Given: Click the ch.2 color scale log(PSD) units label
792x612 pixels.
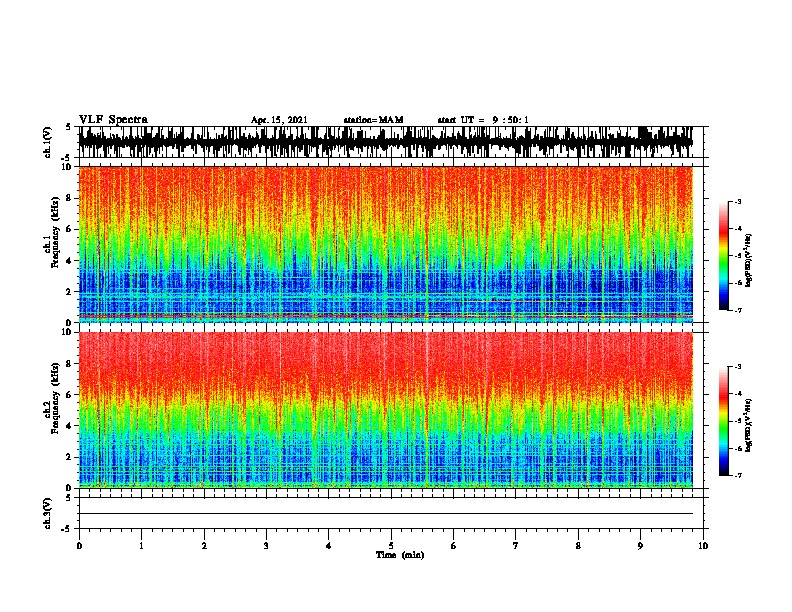Looking at the screenshot, I should tap(749, 425).
